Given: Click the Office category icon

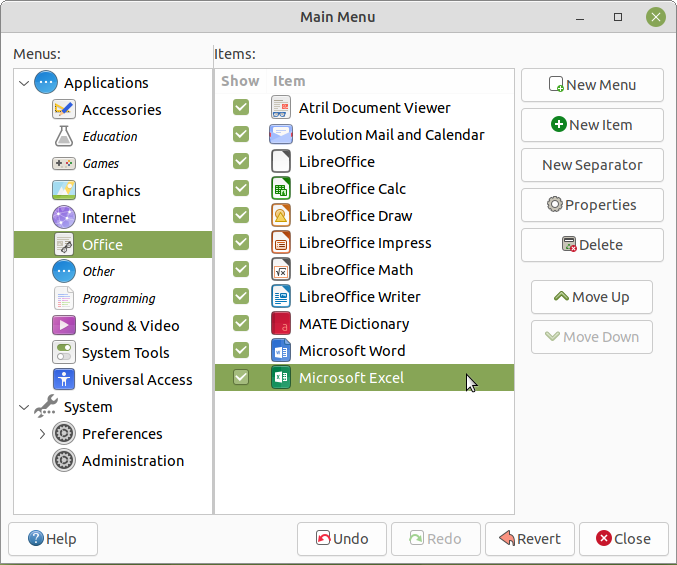Looking at the screenshot, I should coord(64,244).
